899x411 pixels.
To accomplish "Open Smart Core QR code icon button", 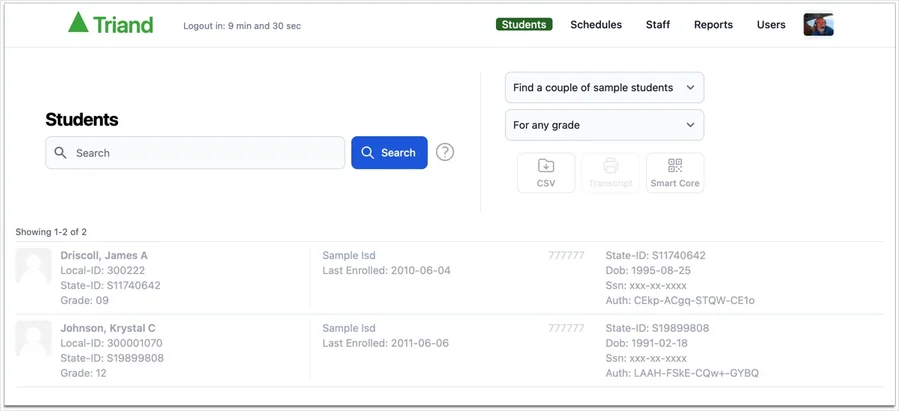I will point(675,173).
